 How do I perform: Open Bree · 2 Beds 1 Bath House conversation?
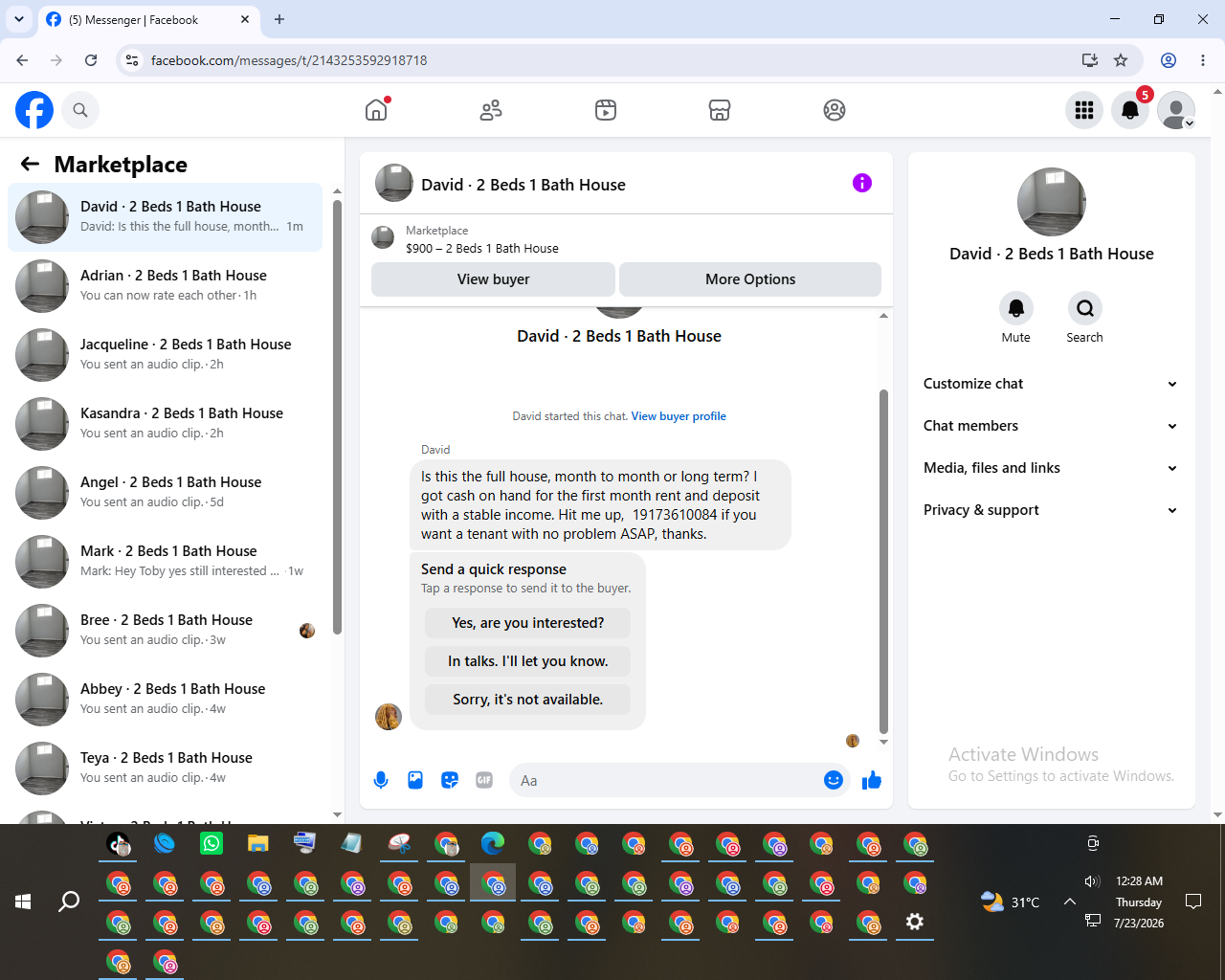(x=165, y=631)
